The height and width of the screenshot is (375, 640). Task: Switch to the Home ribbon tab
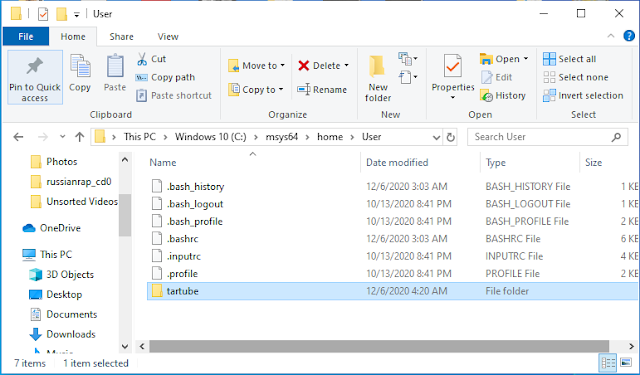pos(73,37)
